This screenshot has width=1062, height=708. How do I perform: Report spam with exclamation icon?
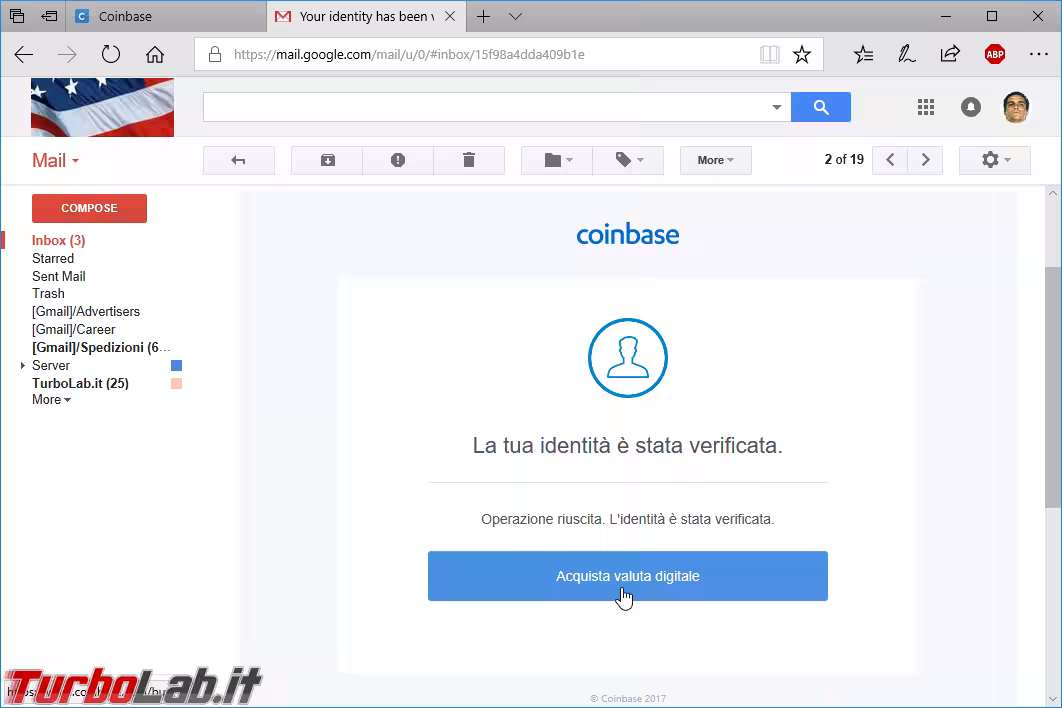398,161
